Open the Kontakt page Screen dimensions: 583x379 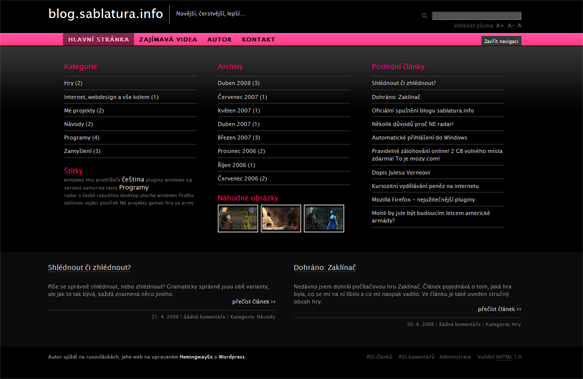[x=258, y=39]
